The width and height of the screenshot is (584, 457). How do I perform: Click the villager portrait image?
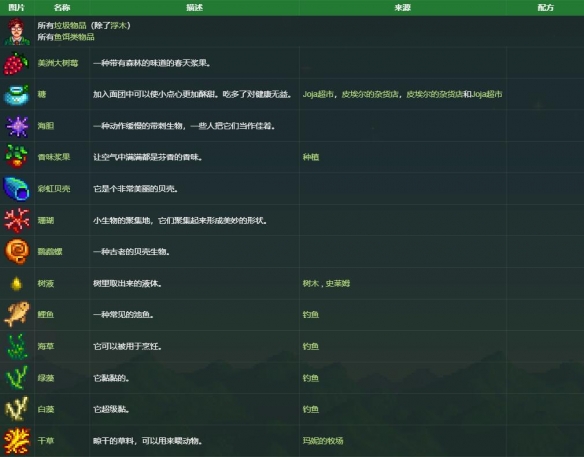tap(17, 32)
